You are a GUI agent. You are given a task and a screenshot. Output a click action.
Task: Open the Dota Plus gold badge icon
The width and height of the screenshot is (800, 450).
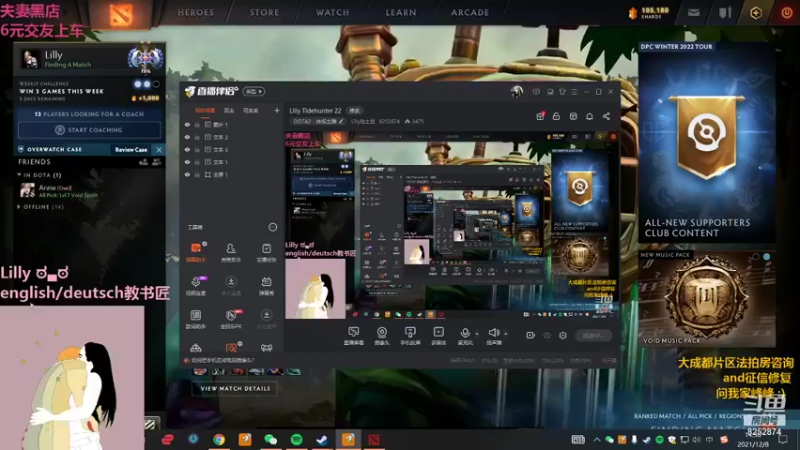[x=756, y=13]
